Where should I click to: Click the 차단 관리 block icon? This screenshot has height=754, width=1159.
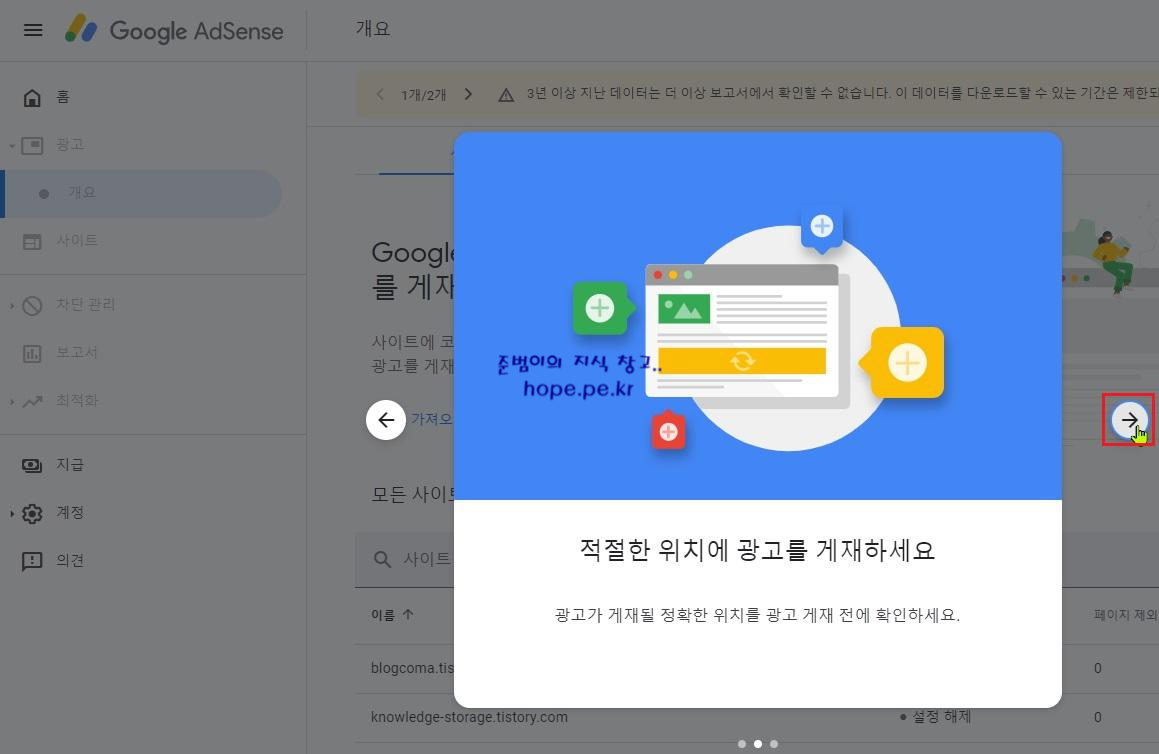[x=32, y=305]
